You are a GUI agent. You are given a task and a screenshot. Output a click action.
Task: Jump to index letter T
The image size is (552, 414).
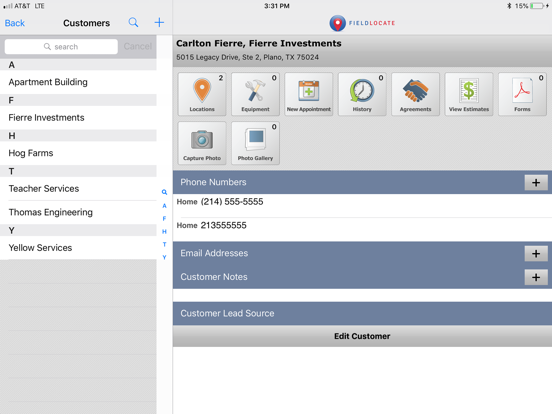pyautogui.click(x=164, y=244)
